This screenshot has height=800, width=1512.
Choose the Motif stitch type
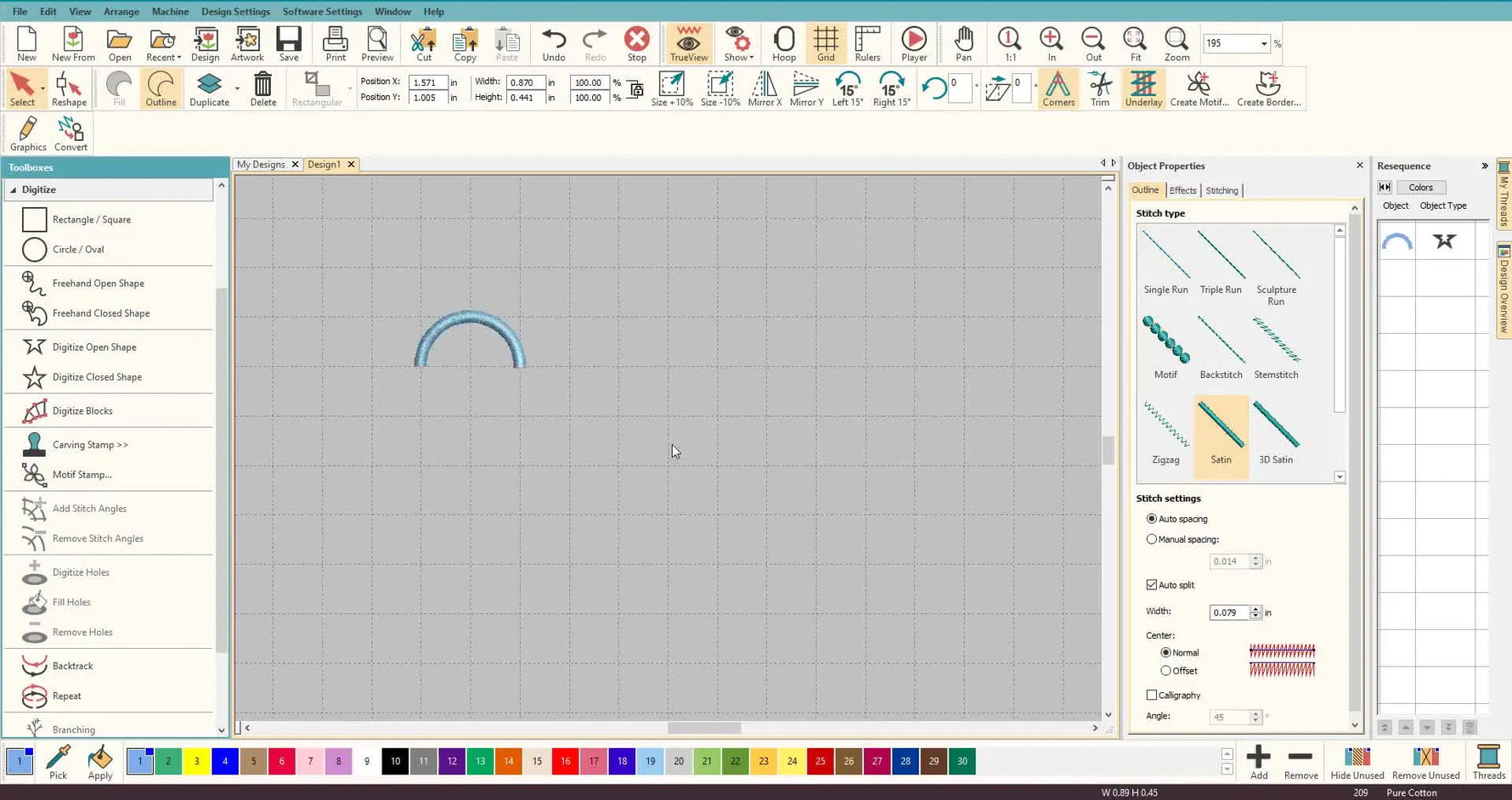pos(1165,346)
